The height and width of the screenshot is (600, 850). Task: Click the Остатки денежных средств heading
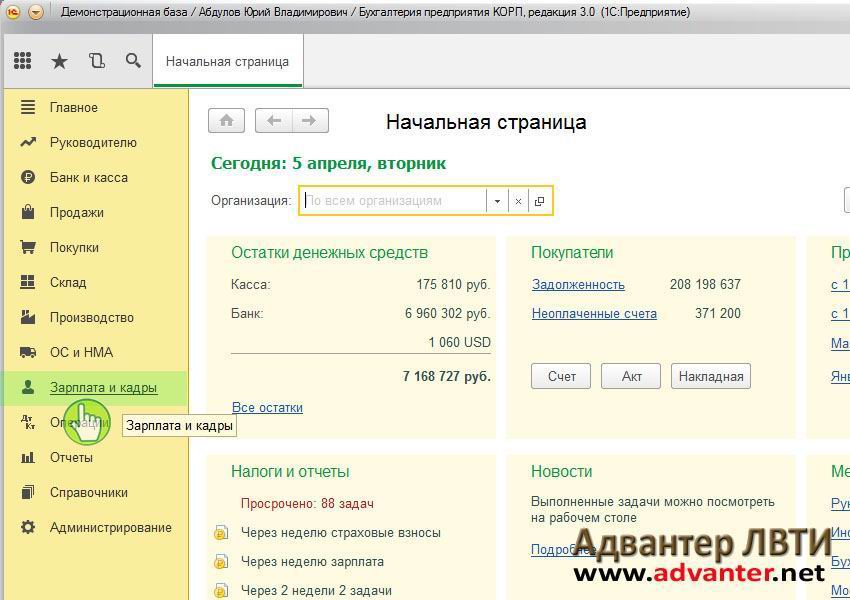330,253
